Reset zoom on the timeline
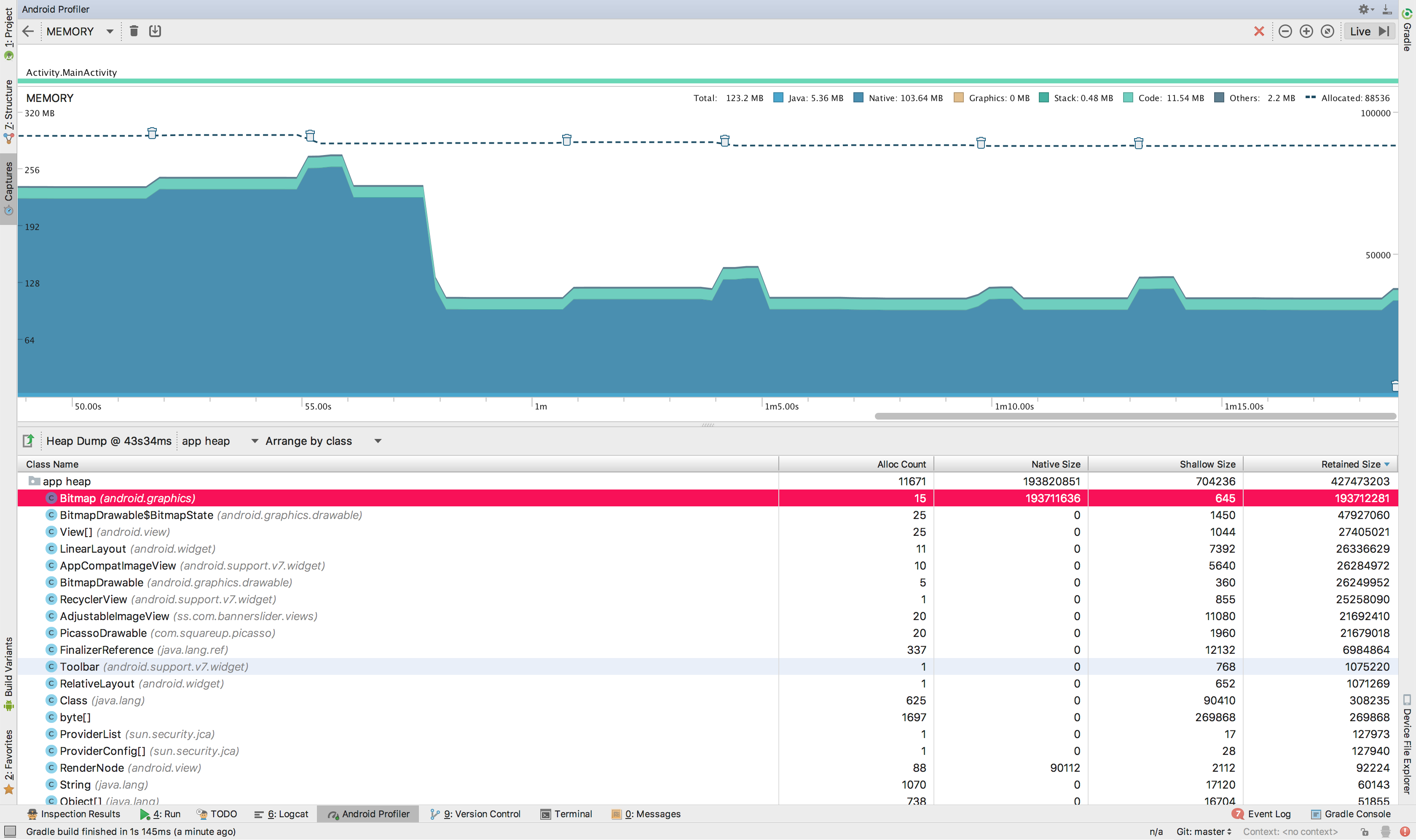This screenshot has height=840, width=1416. (x=1327, y=31)
